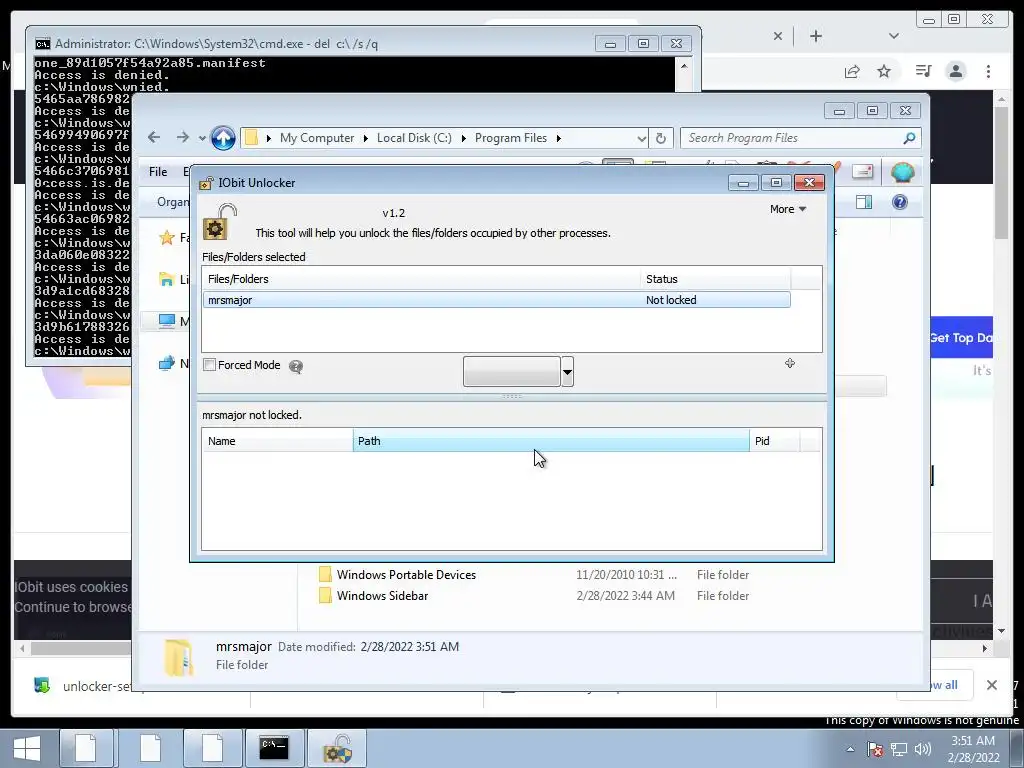This screenshot has width=1024, height=768.
Task: Click the unlocker-setup download item
Action: [x=84, y=686]
